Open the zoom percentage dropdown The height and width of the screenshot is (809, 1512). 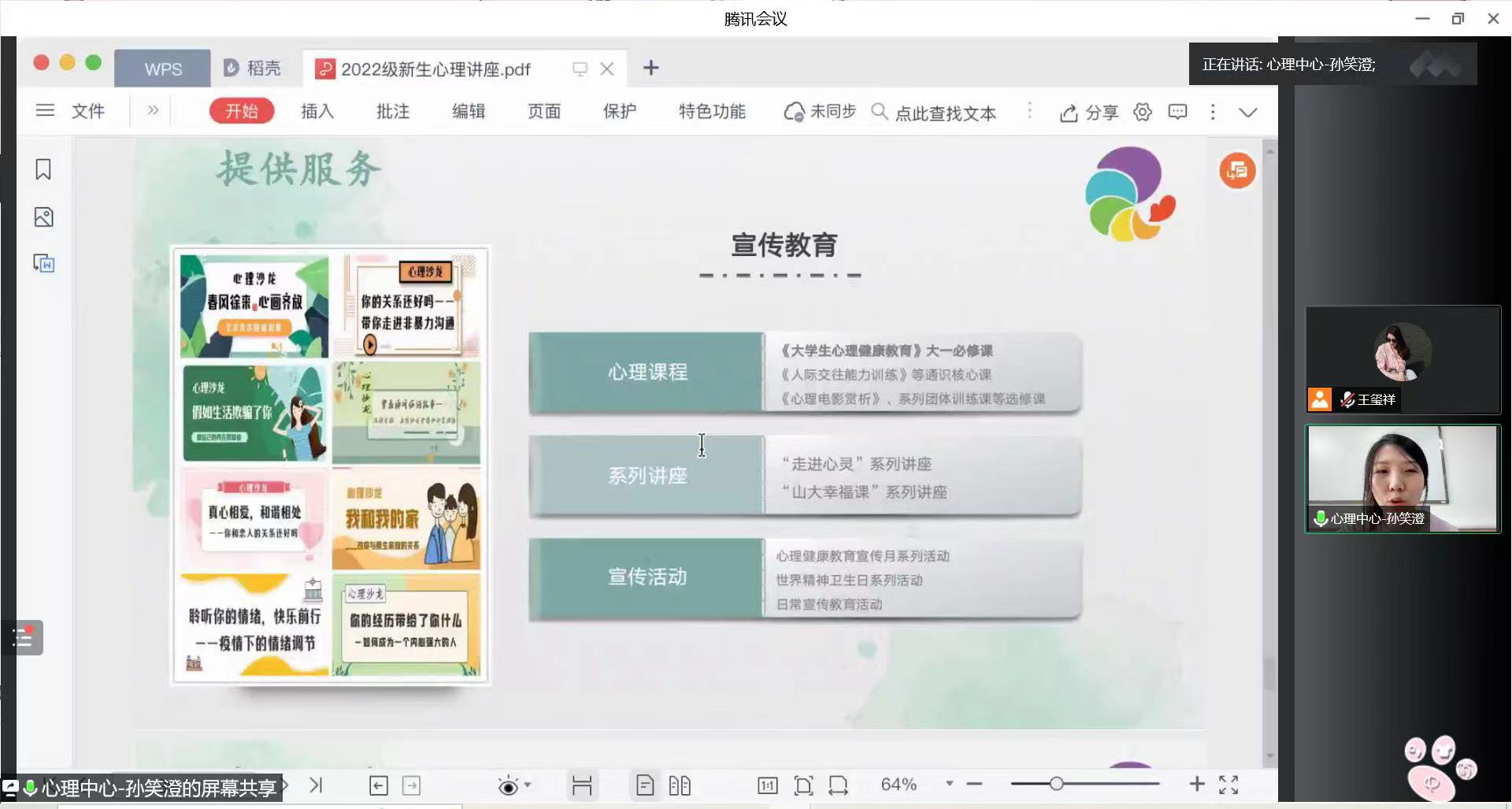(x=949, y=784)
